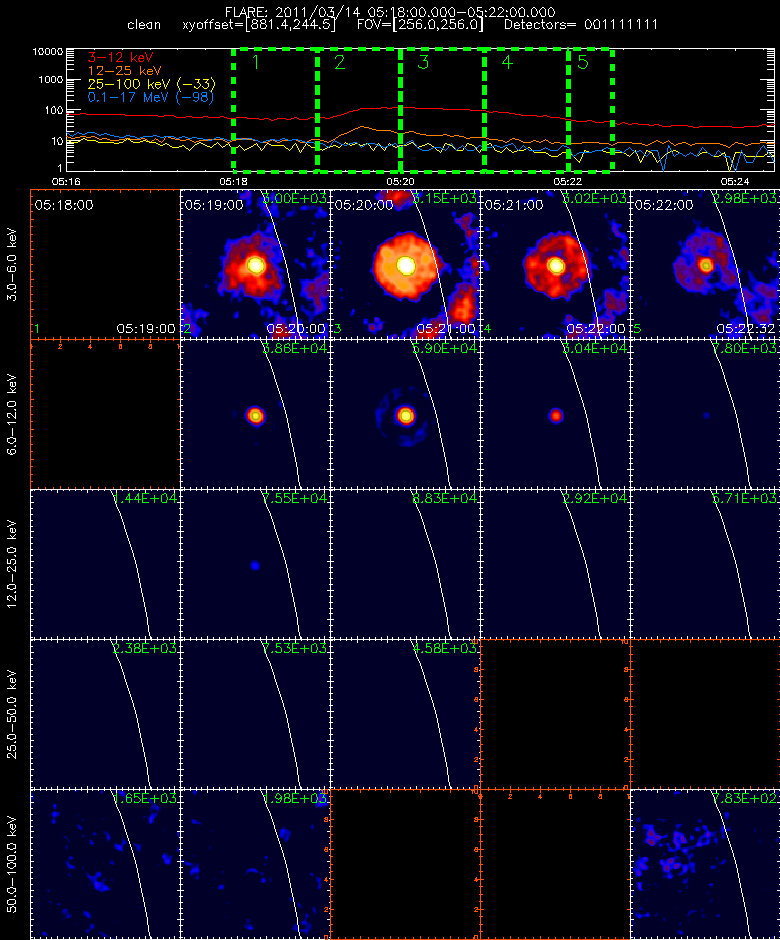
Task: Click the 05:22 time axis label
Action: (568, 181)
